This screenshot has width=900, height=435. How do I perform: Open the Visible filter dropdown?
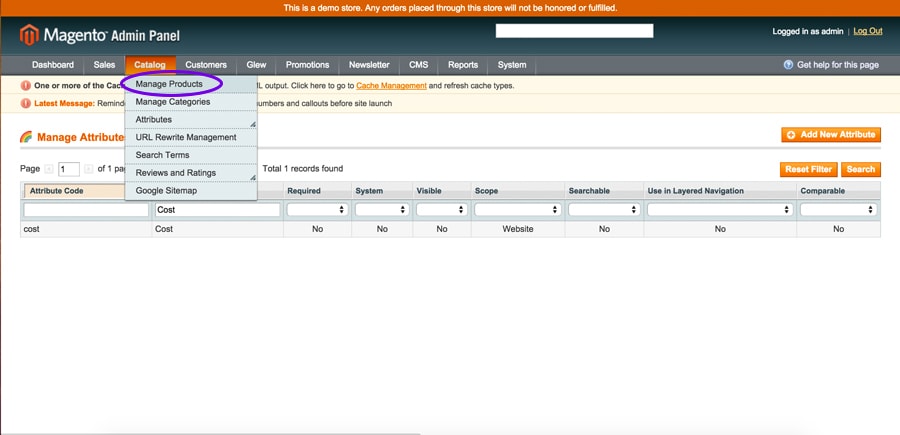click(441, 210)
